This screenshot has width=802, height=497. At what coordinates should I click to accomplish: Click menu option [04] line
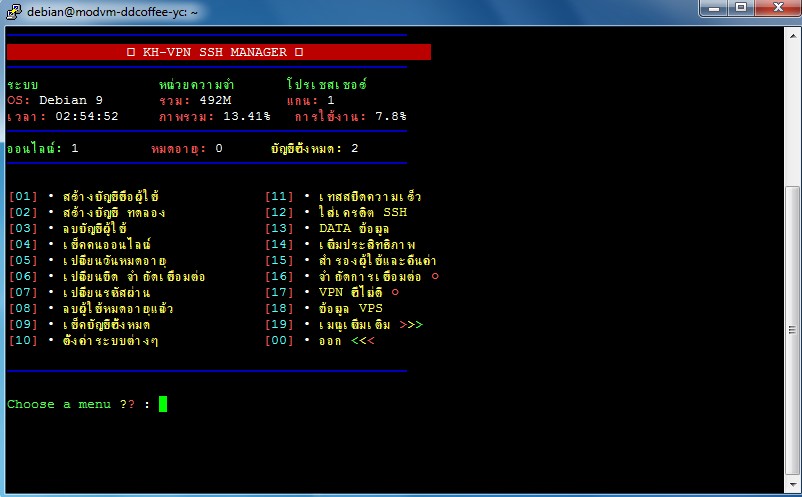coord(80,244)
